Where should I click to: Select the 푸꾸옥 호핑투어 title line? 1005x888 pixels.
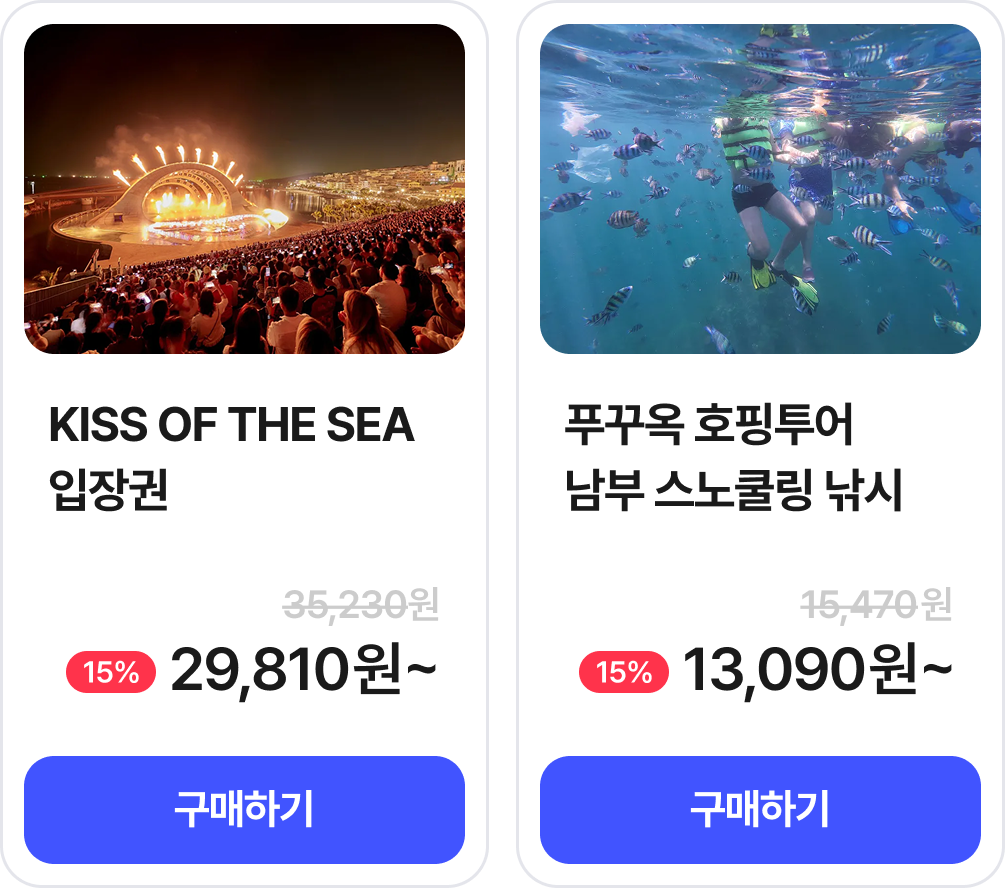point(708,424)
